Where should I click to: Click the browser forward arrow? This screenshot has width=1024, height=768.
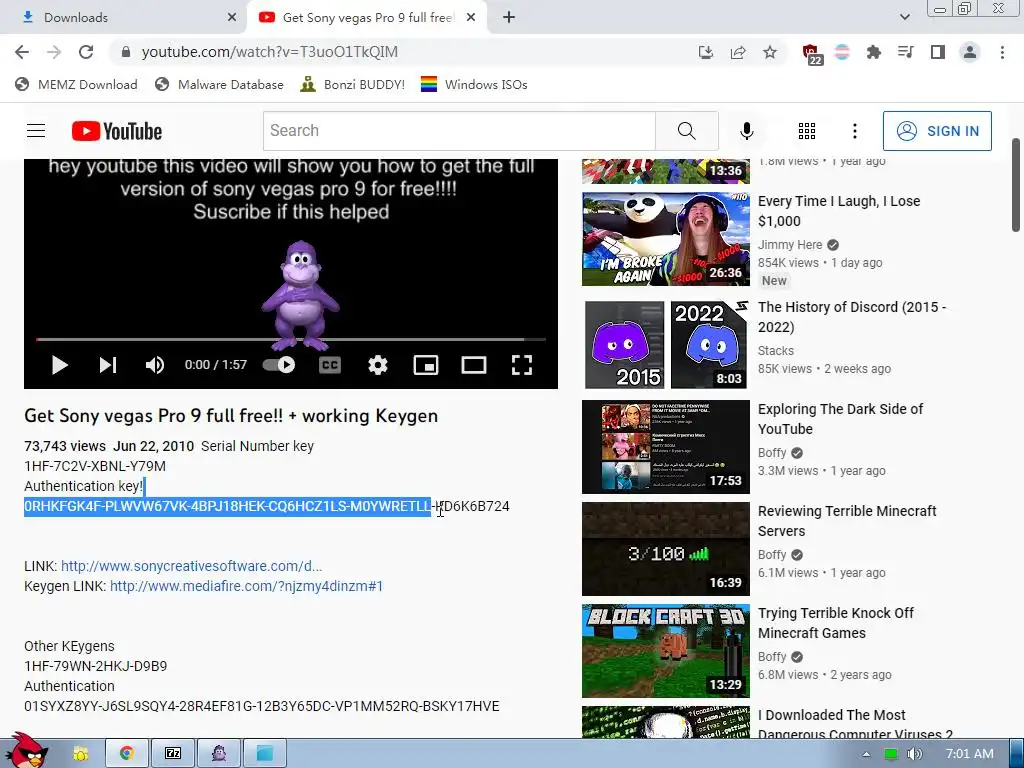(x=54, y=52)
